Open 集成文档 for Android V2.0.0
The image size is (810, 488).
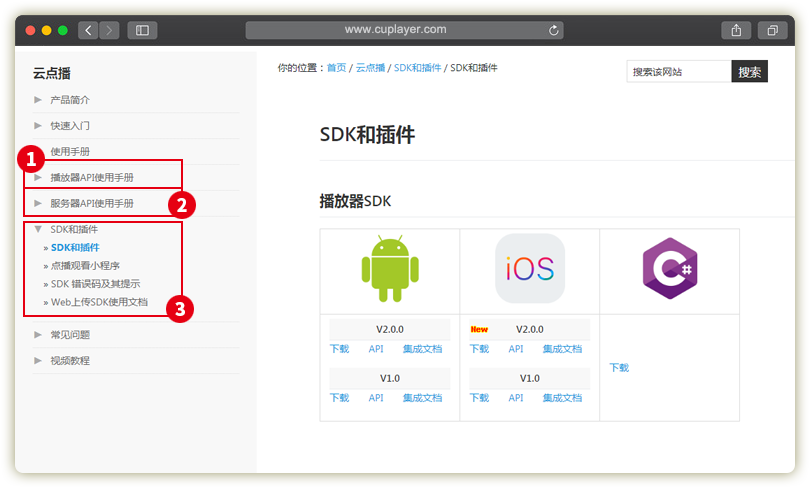(x=422, y=349)
